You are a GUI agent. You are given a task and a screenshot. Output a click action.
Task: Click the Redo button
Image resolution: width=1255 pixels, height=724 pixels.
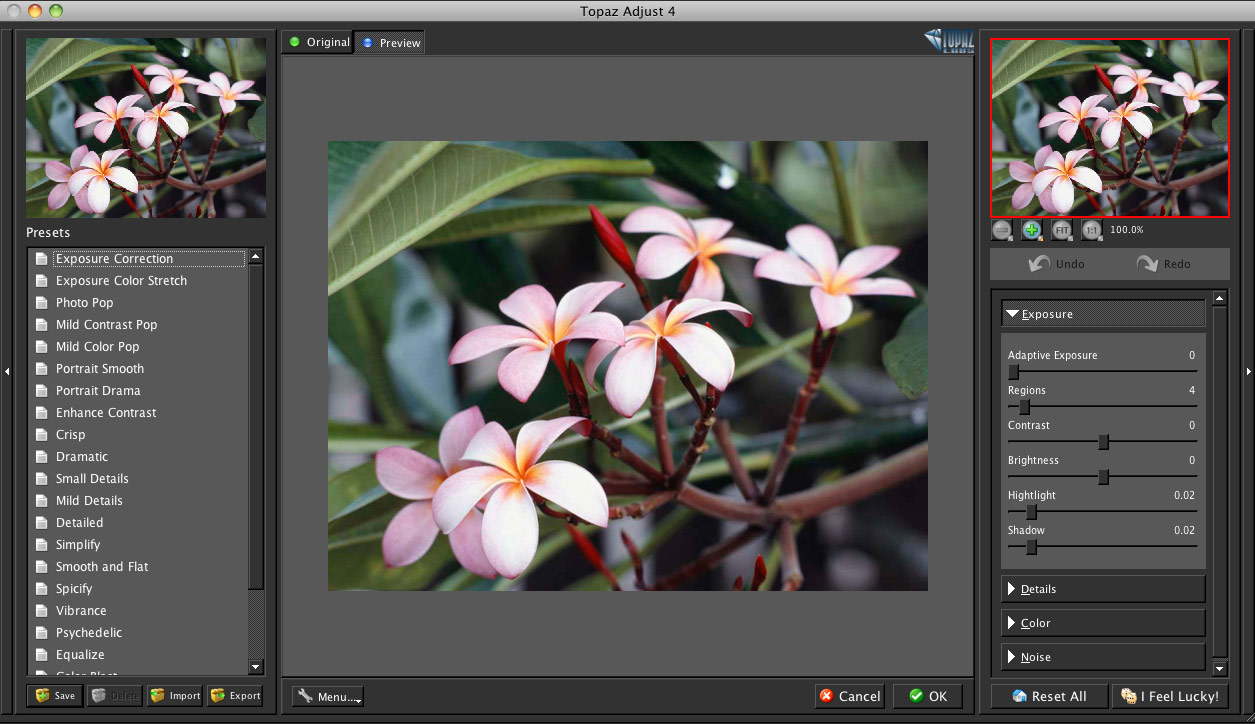pos(1163,264)
